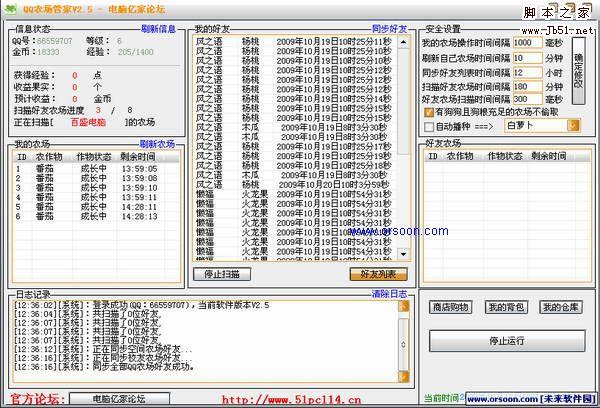Click 好友农场扫描时间间隔 field showing 300

(x=527, y=99)
